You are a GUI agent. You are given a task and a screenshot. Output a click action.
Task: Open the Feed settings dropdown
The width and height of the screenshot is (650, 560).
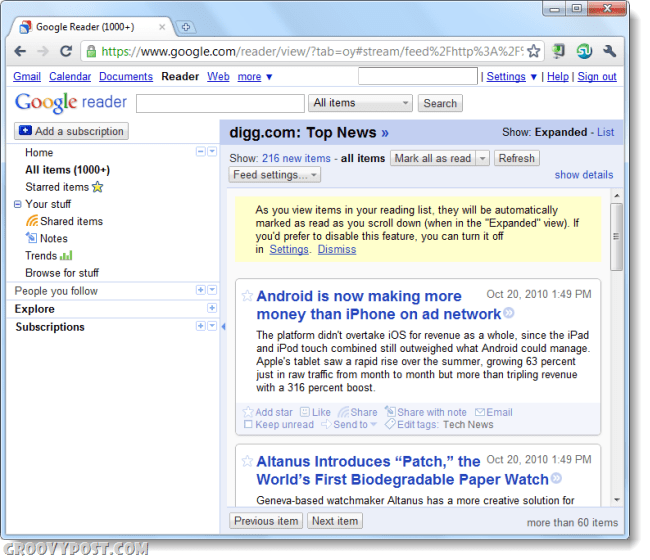point(274,175)
